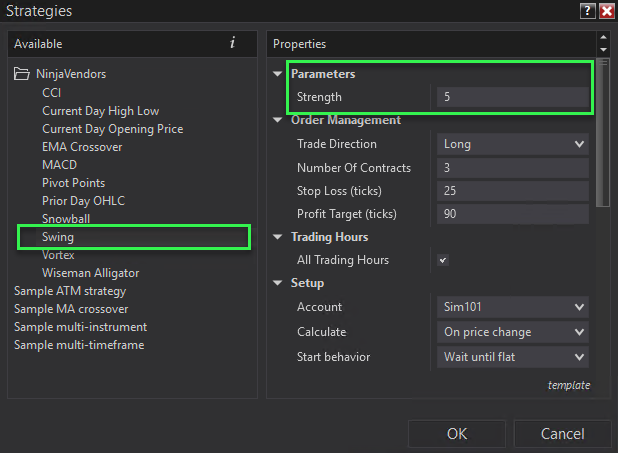Select the Pivot Points strategy
Viewport: 618px width, 453px height.
[x=73, y=183]
